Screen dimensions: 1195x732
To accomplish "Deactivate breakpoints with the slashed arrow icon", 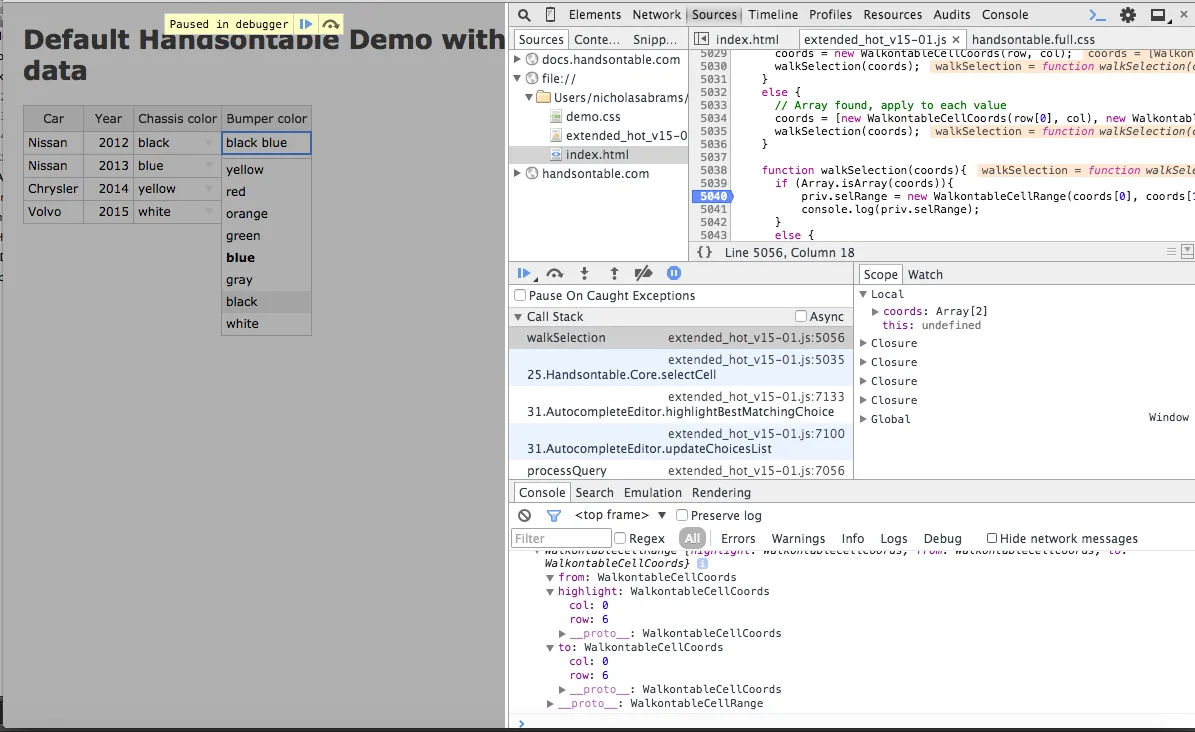I will (x=644, y=273).
